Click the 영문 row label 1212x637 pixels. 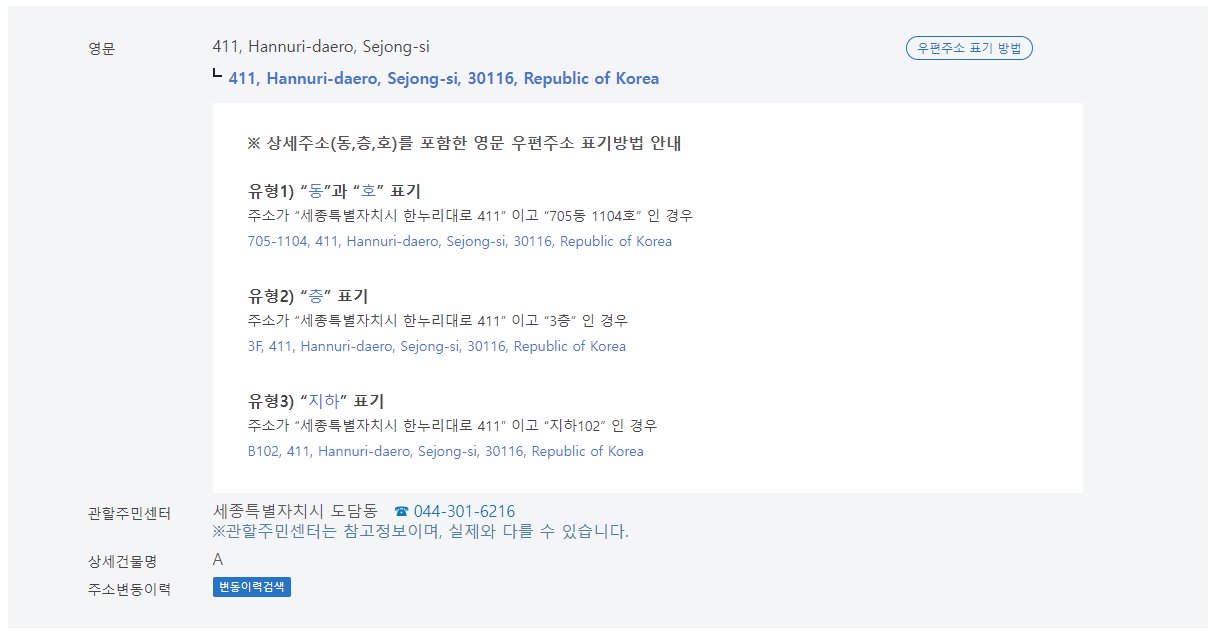(x=102, y=48)
